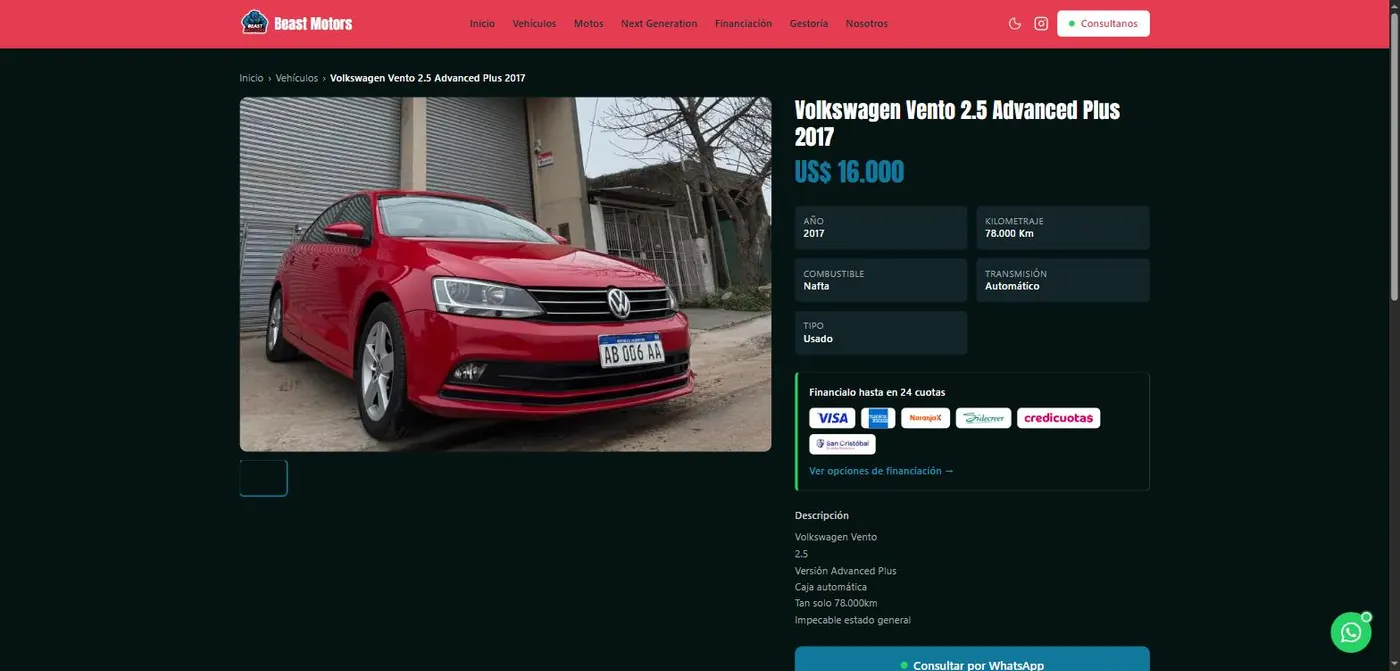The height and width of the screenshot is (671, 1400).
Task: Click the San Cristóbal logo
Action: click(842, 444)
